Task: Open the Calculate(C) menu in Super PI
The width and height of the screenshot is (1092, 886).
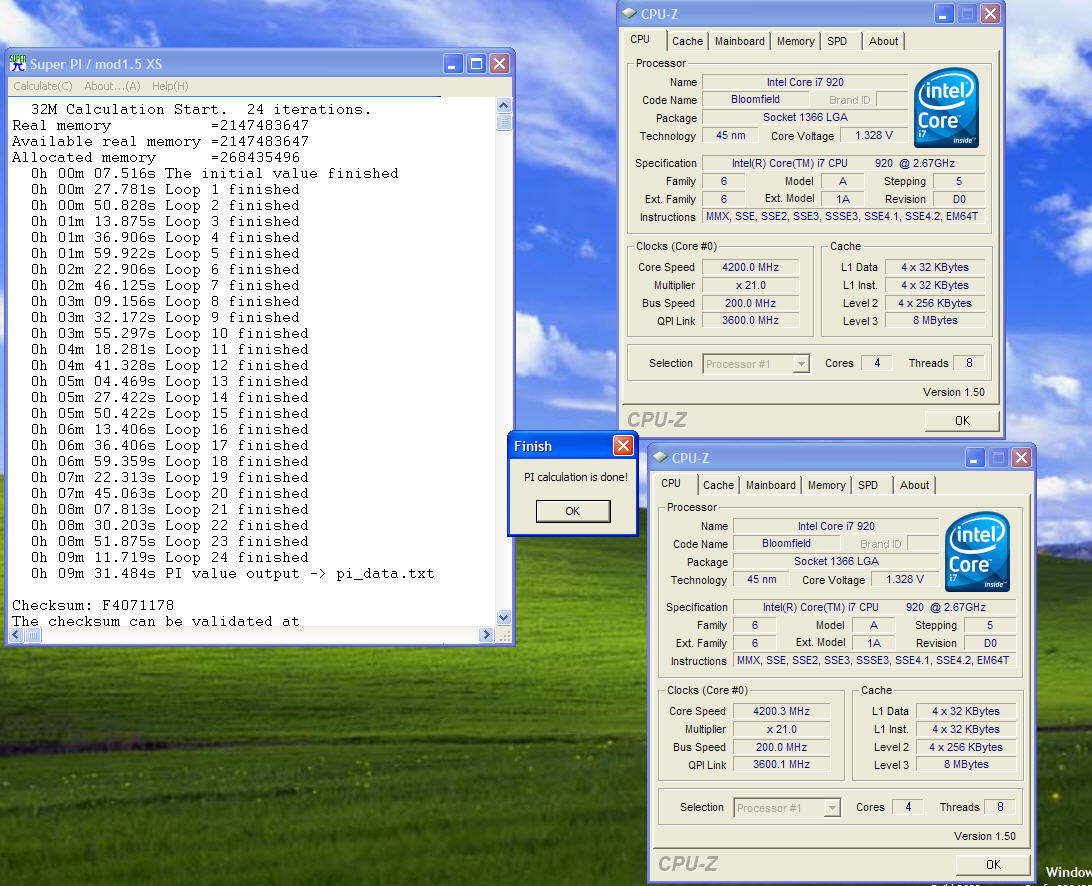Action: coord(42,86)
